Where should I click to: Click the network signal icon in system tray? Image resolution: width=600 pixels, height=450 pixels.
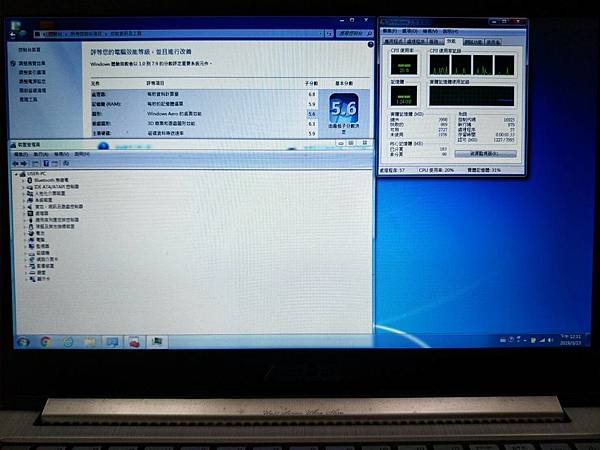541,340
